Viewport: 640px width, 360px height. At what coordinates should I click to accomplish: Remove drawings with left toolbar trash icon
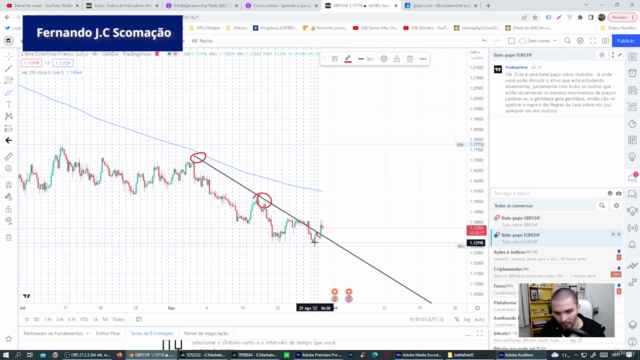tap(9, 237)
